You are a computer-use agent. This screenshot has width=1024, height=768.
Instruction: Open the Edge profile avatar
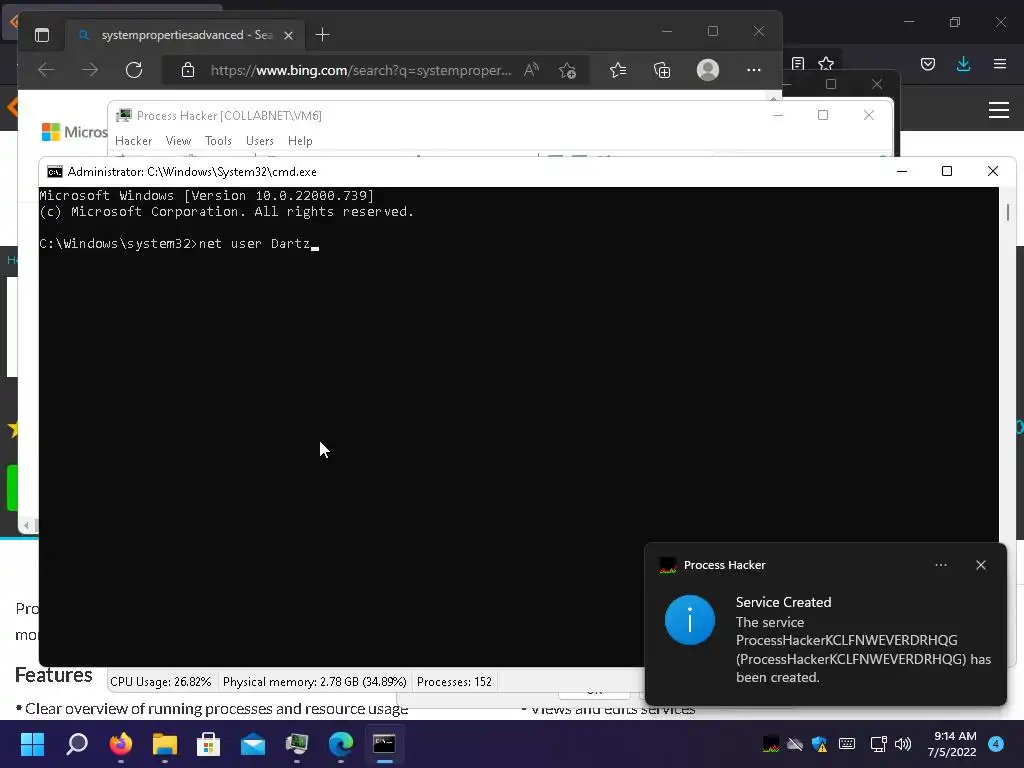[x=708, y=70]
